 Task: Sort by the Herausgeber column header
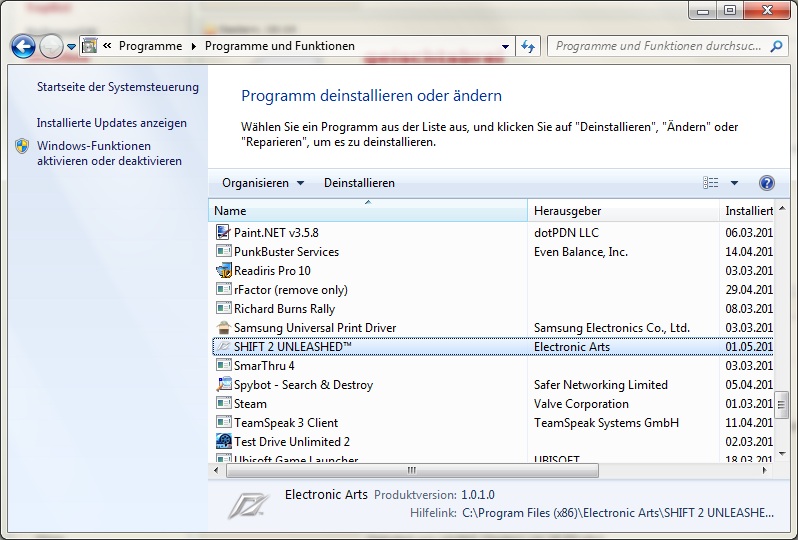coord(623,211)
